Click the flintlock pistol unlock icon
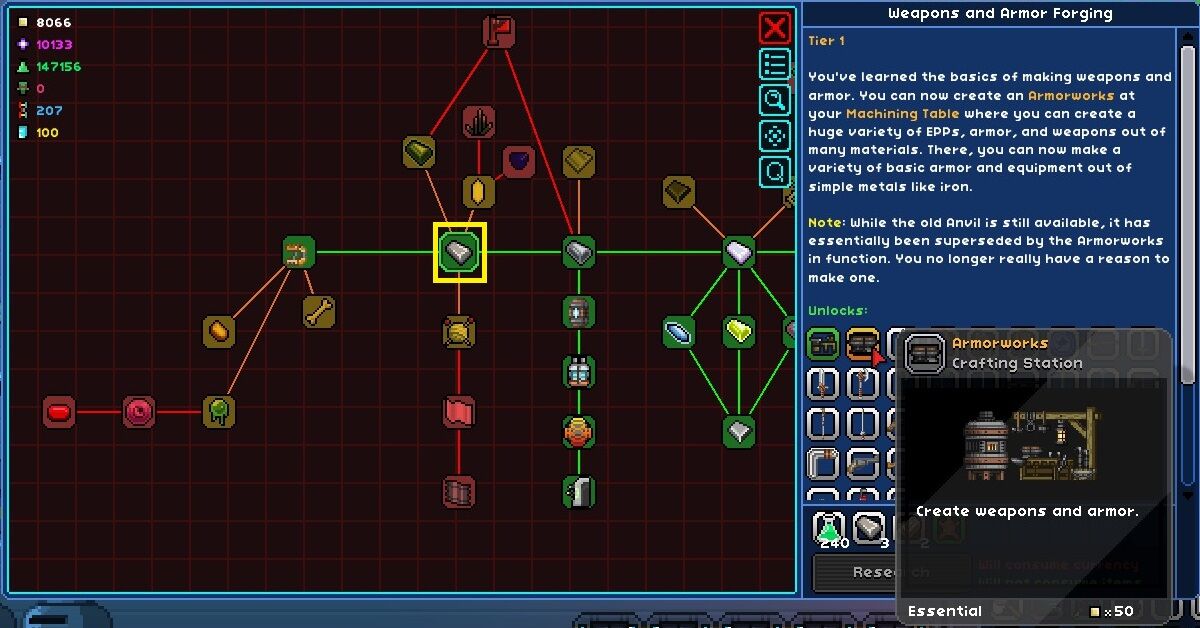Screen dimensions: 1200x628 tap(863, 463)
